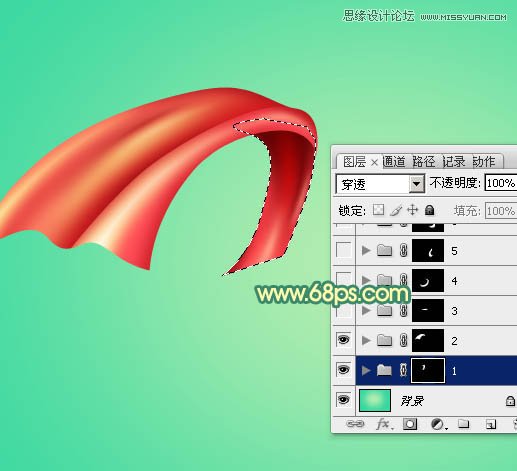This screenshot has width=517, height=471.
Task: Hide the 背景 layer with its eye icon
Action: pos(344,400)
